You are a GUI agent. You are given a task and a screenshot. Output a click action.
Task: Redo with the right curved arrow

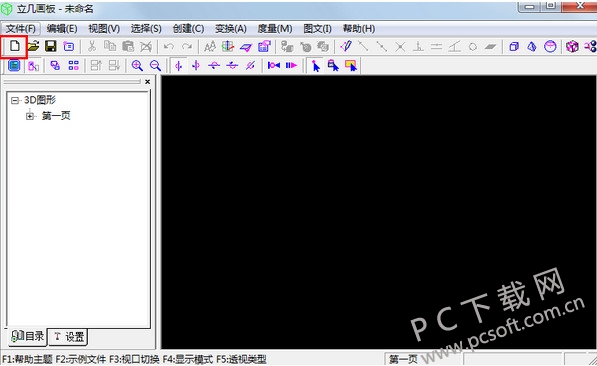[187, 46]
